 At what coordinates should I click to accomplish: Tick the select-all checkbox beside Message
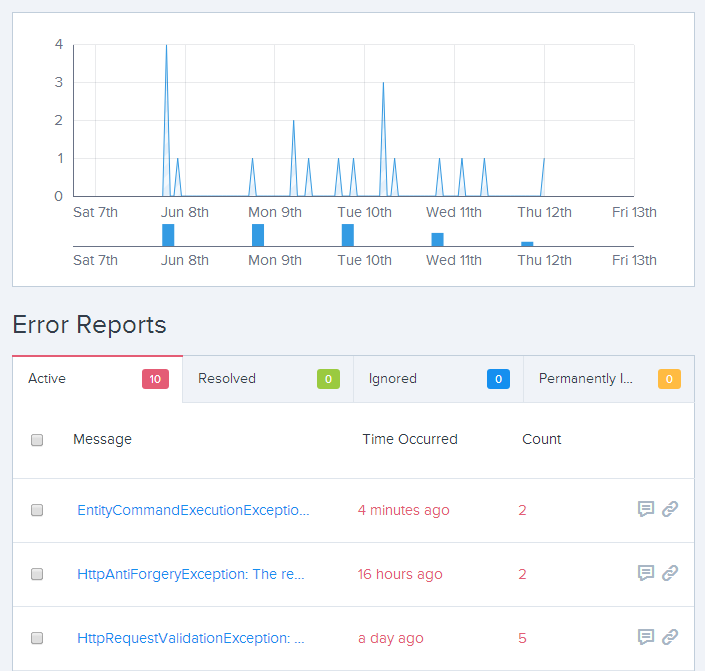tap(37, 439)
